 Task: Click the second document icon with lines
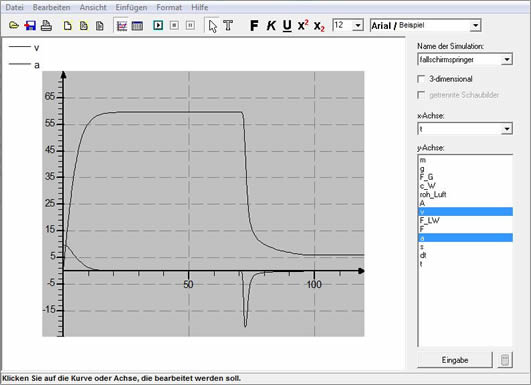(x=84, y=26)
